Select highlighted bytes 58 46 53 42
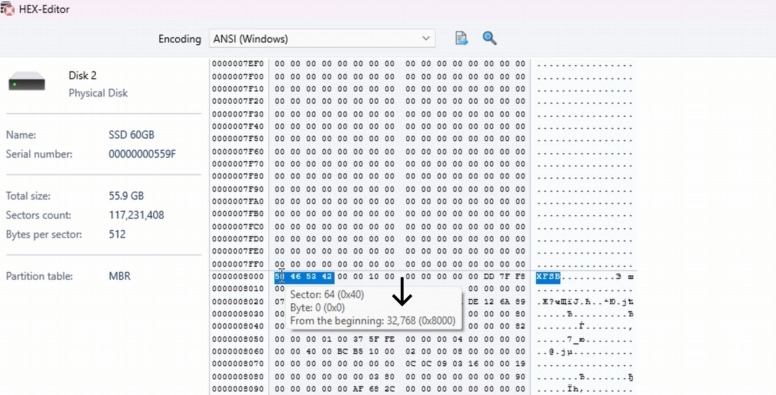Image resolution: width=776 pixels, height=395 pixels. click(x=304, y=277)
